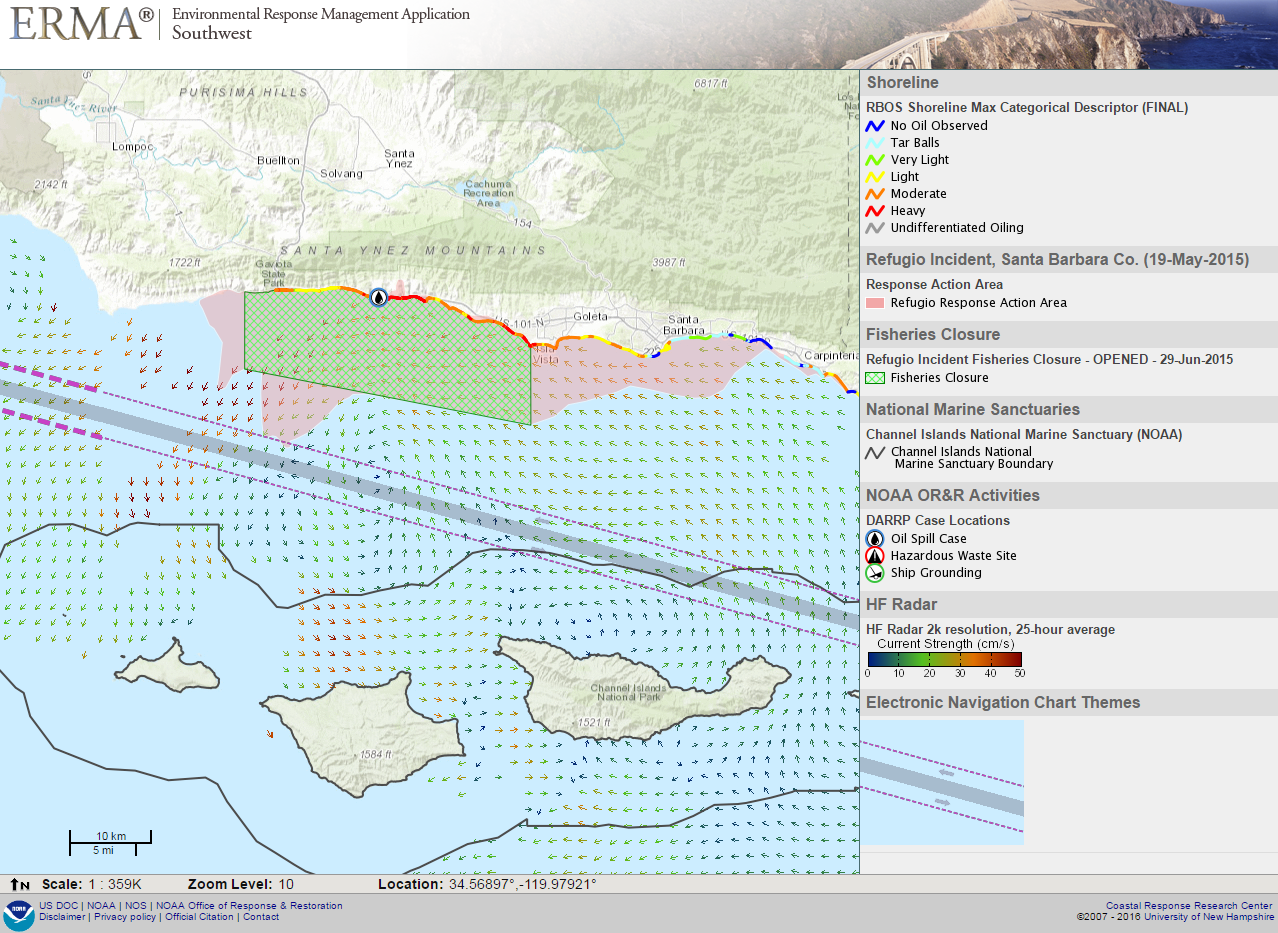Click the Southwest region title in header
Screen dimensions: 1278x933
tap(212, 33)
